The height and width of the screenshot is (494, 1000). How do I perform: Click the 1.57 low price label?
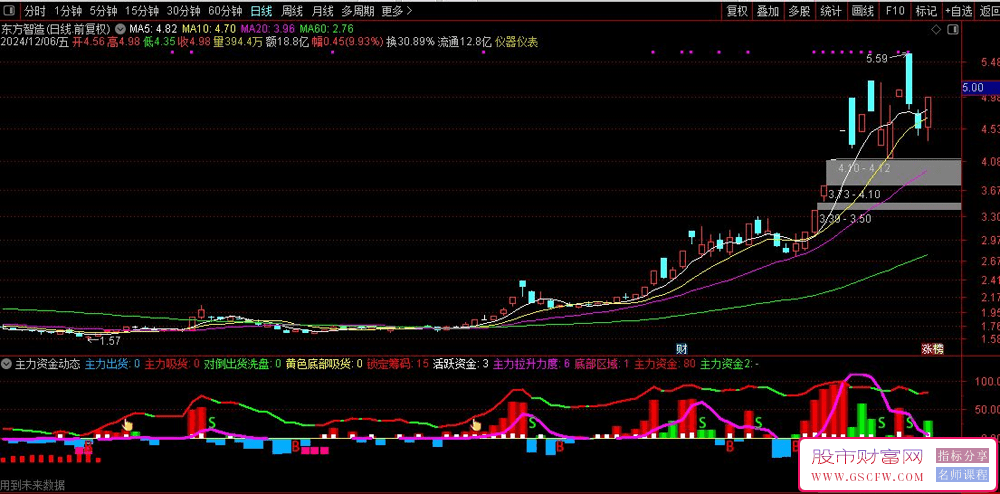pyautogui.click(x=110, y=340)
